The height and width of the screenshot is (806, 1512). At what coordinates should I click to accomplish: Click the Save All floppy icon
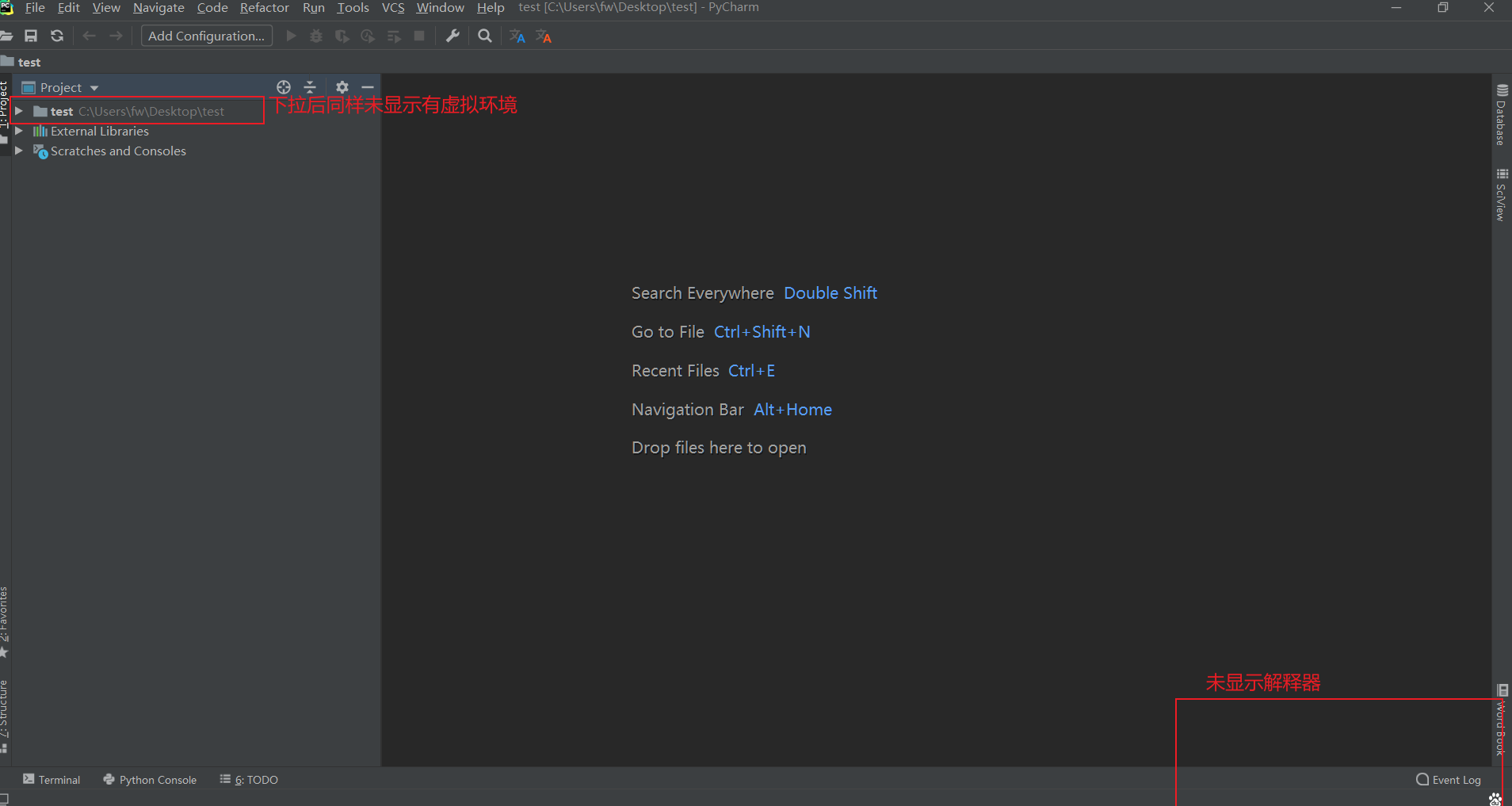point(31,36)
